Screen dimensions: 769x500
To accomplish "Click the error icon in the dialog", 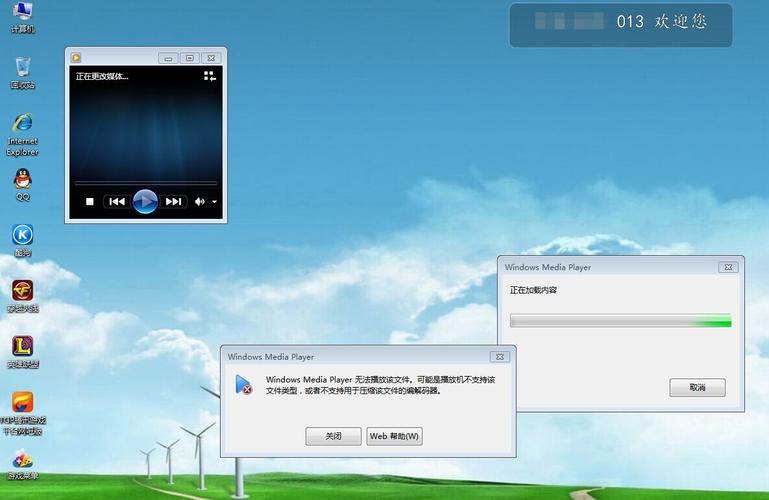I will coord(243,385).
